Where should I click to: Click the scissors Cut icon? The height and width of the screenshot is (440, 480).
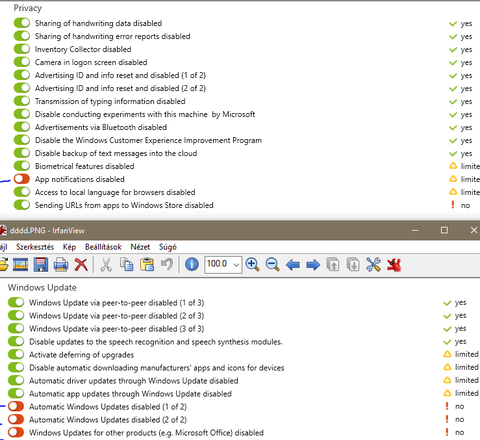pos(106,265)
